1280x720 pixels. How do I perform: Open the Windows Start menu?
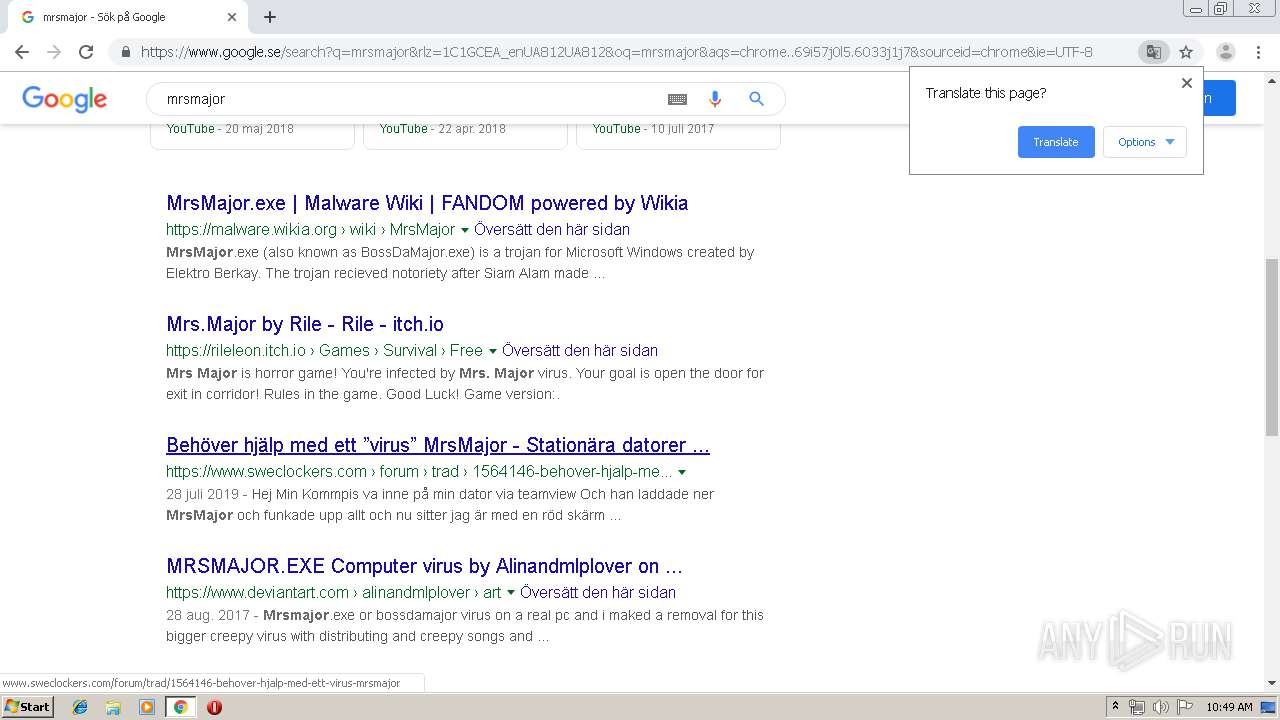point(27,707)
